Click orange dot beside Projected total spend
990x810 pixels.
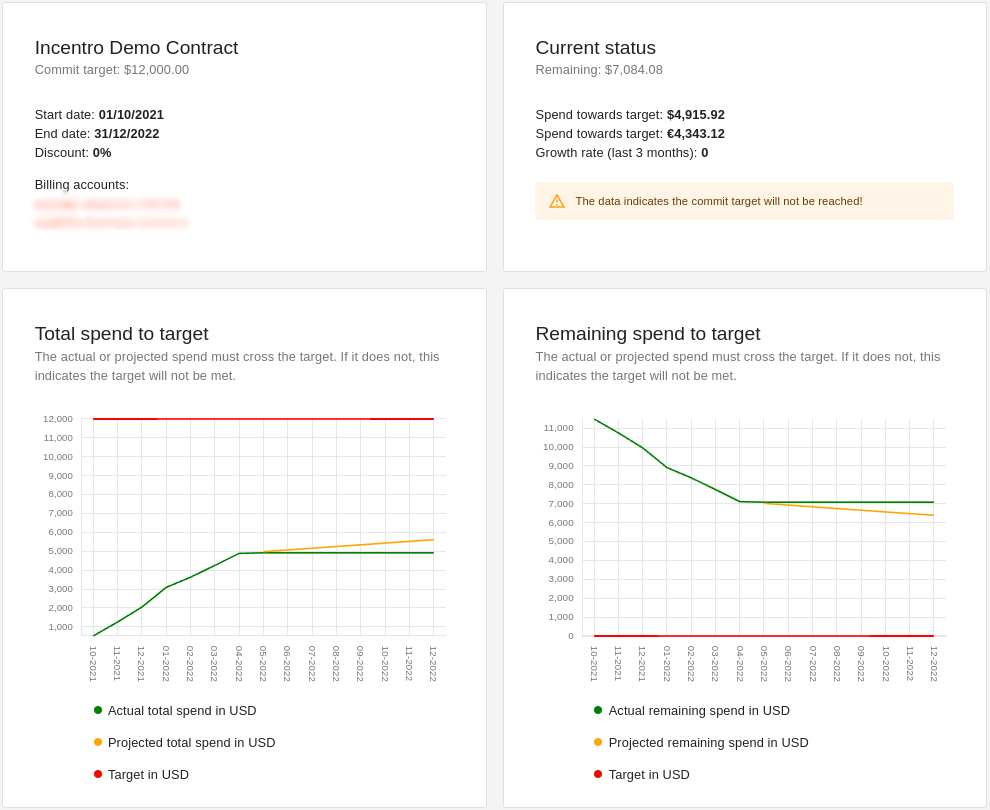[x=98, y=742]
